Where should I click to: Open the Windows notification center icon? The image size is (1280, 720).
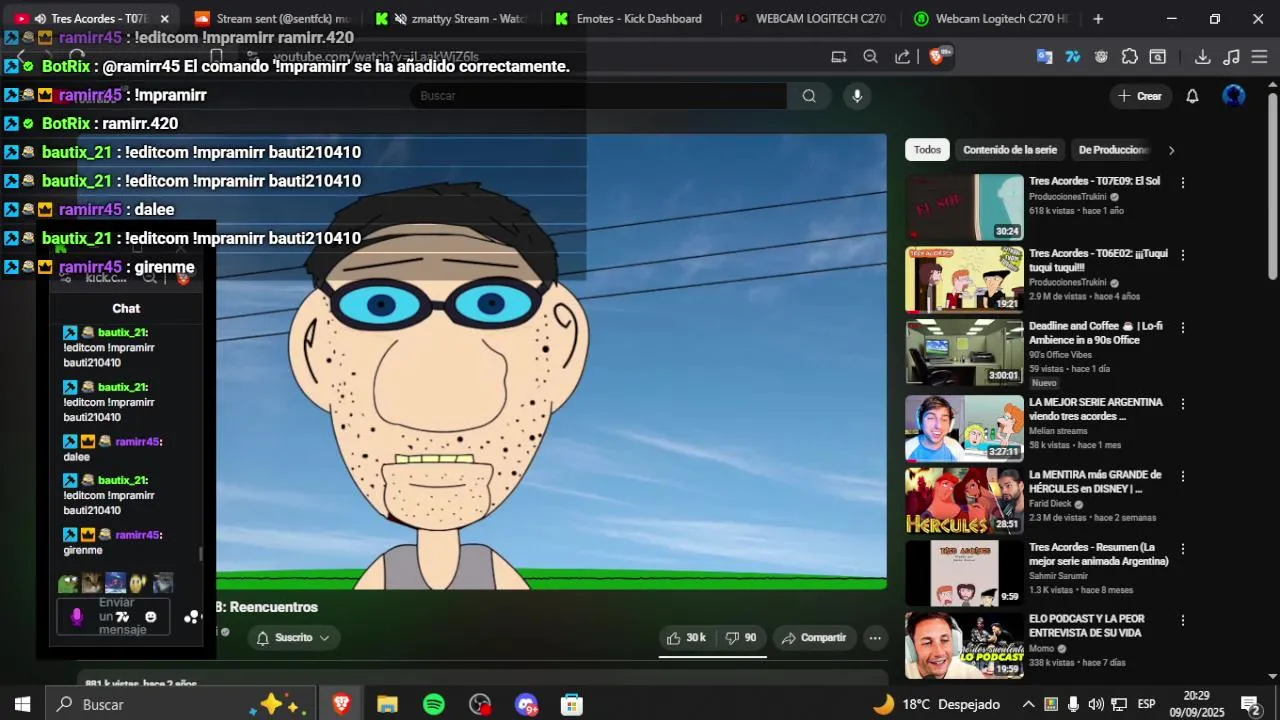(x=1250, y=705)
